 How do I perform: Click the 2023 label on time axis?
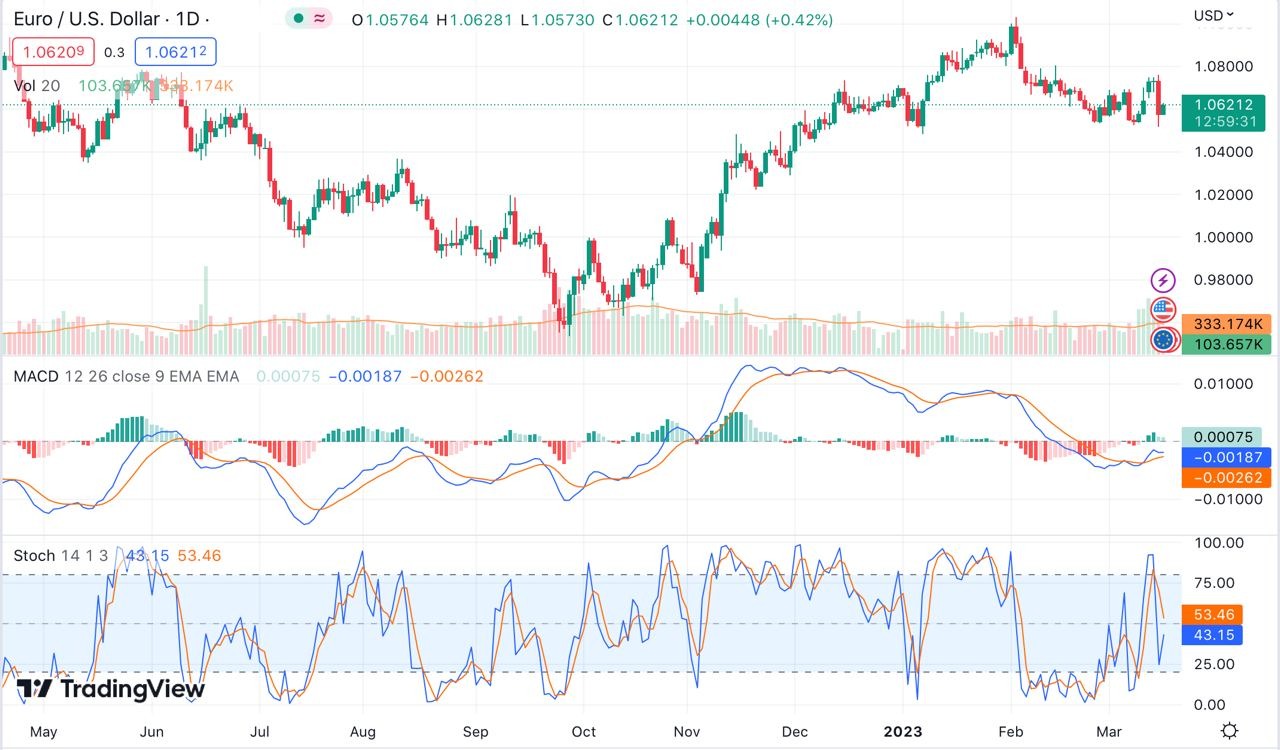click(x=903, y=732)
